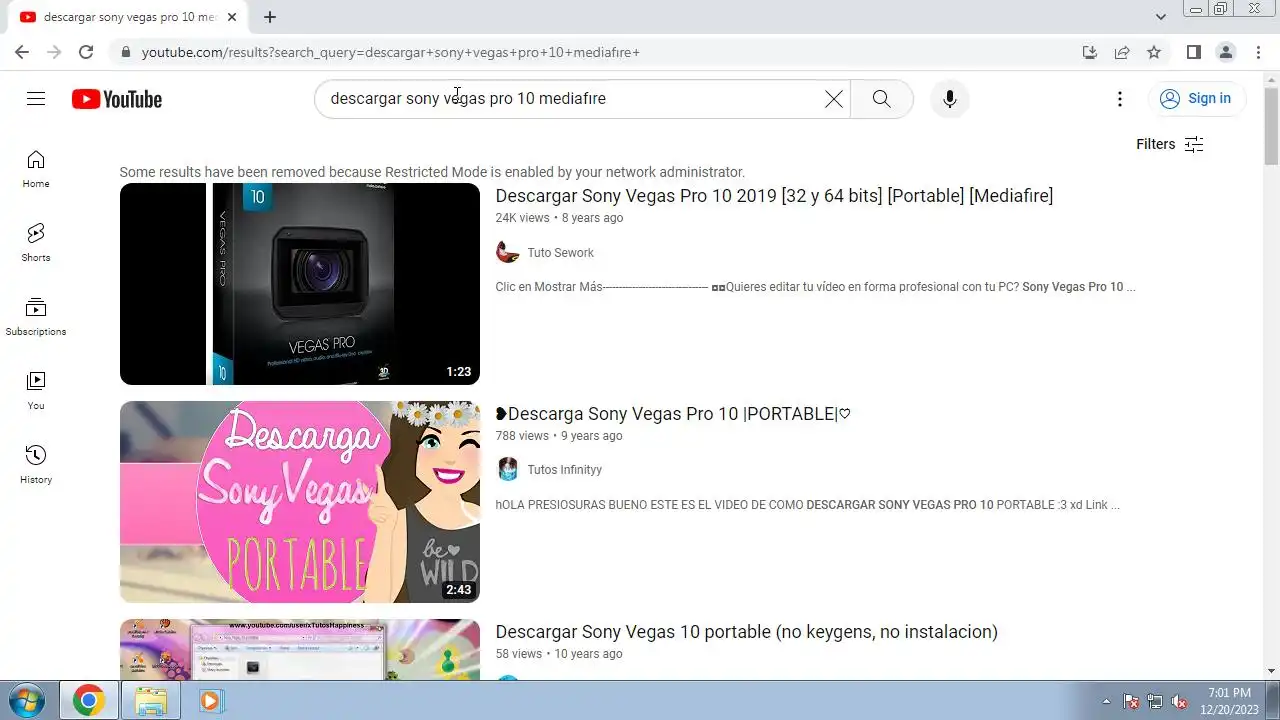Screen dimensions: 1280x720
Task: Open You section in the sidebar
Action: coord(36,391)
